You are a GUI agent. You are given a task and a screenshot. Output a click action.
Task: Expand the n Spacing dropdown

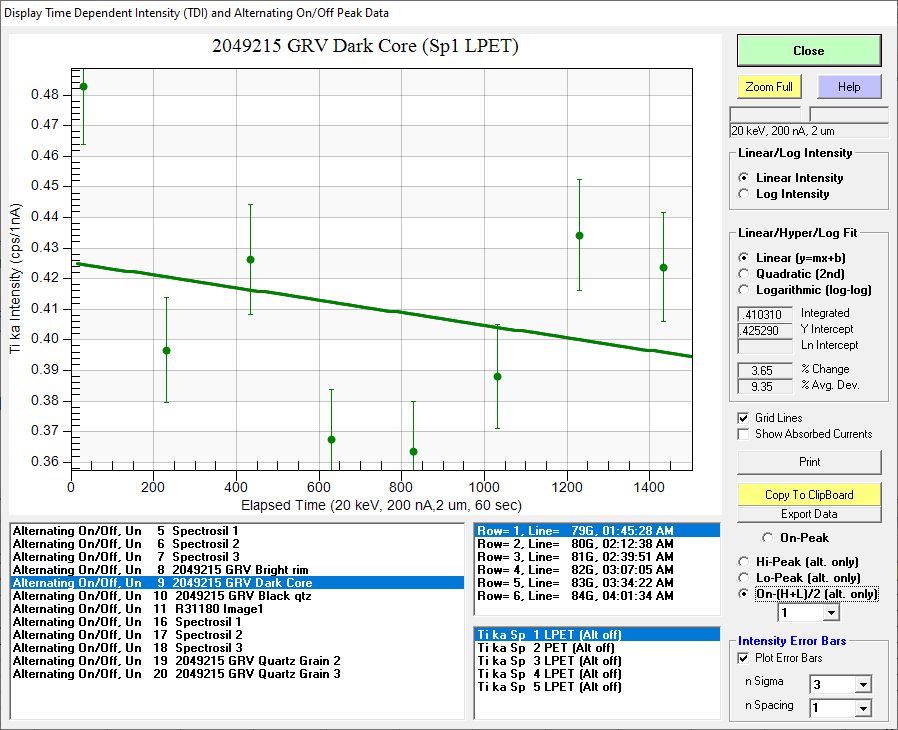pyautogui.click(x=862, y=709)
